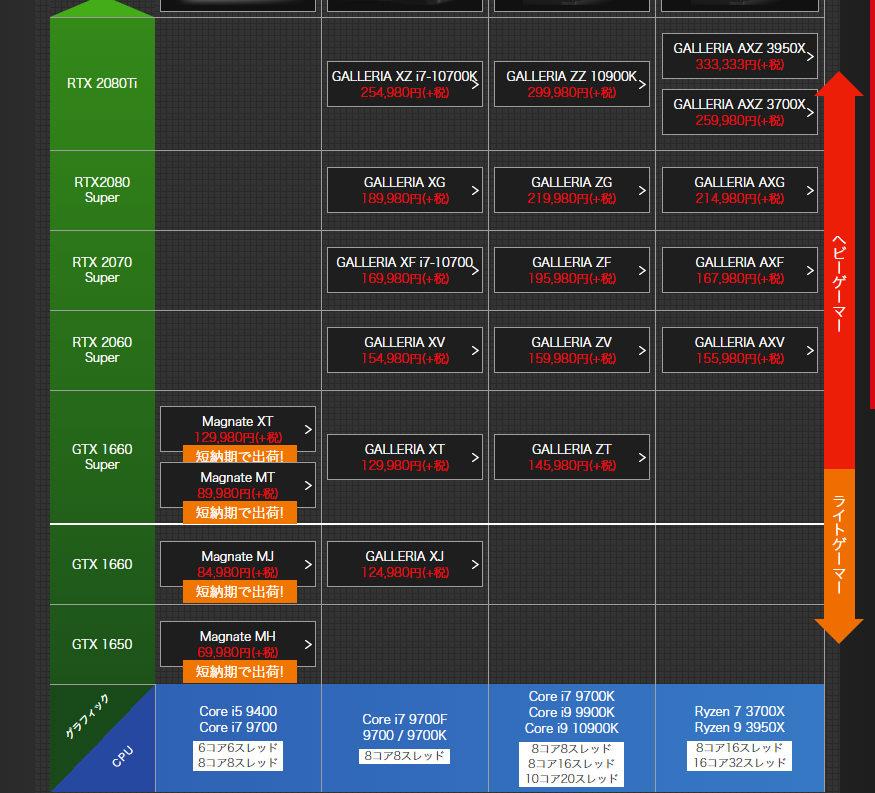The width and height of the screenshot is (875, 793).
Task: Click the 69,980円(+税) price
Action: (238, 652)
